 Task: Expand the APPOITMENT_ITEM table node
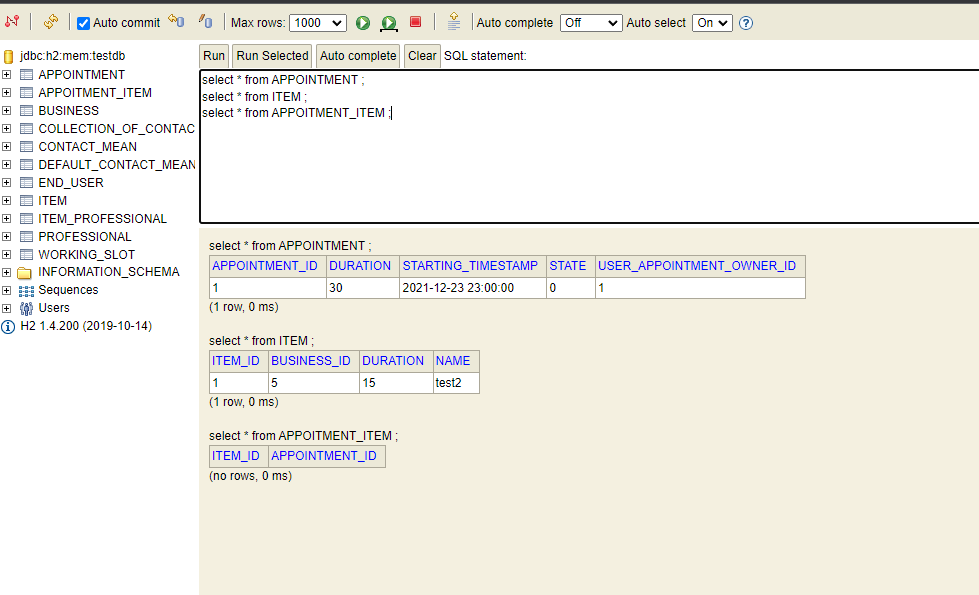[6, 92]
